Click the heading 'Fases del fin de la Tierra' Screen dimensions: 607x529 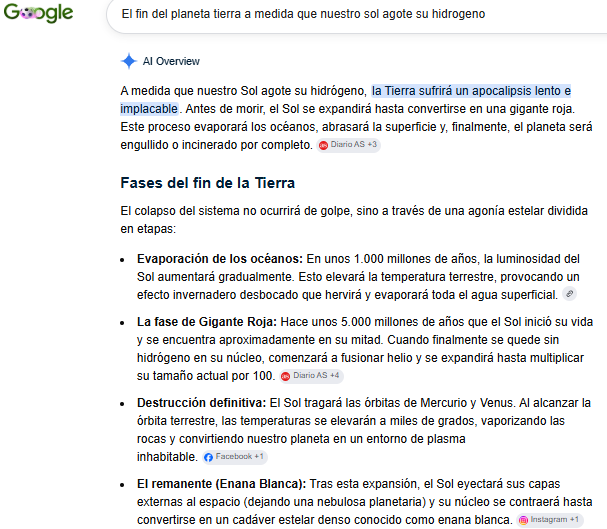point(207,183)
